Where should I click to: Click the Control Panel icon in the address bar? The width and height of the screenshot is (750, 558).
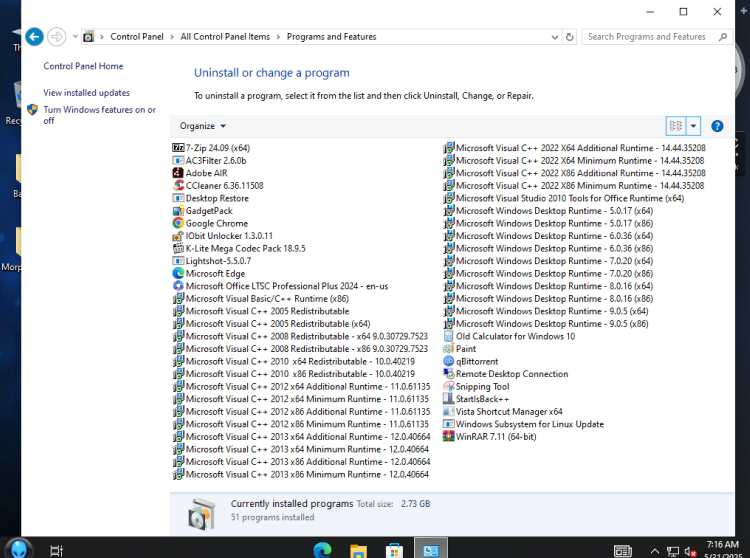[88, 37]
